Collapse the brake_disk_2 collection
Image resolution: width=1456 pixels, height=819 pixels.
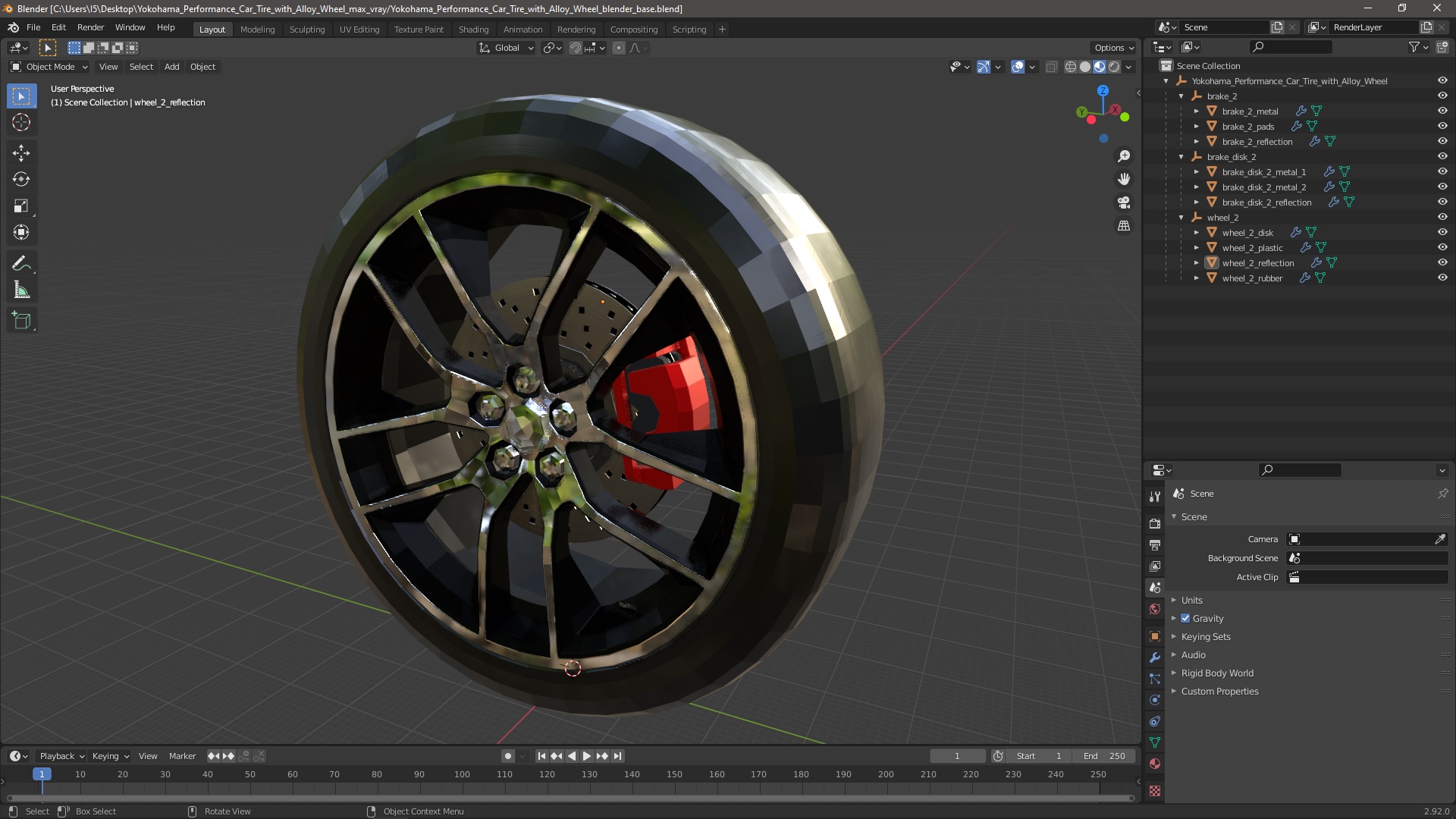[x=1181, y=157]
